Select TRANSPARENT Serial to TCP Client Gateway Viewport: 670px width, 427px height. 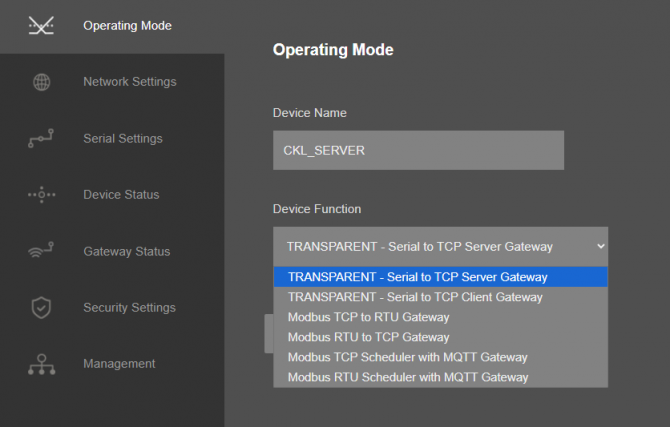[x=441, y=297]
